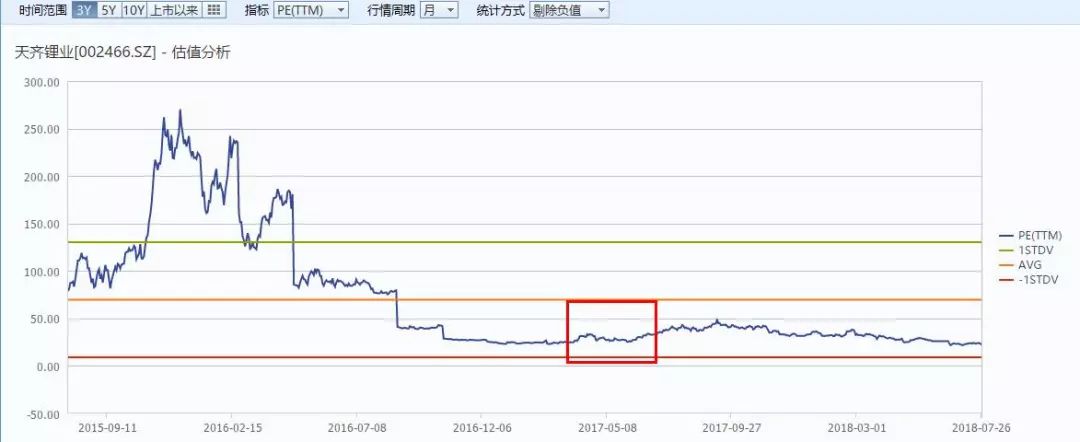1080x442 pixels.
Task: Click the 200.00 y-axis label
Action: tap(43, 177)
